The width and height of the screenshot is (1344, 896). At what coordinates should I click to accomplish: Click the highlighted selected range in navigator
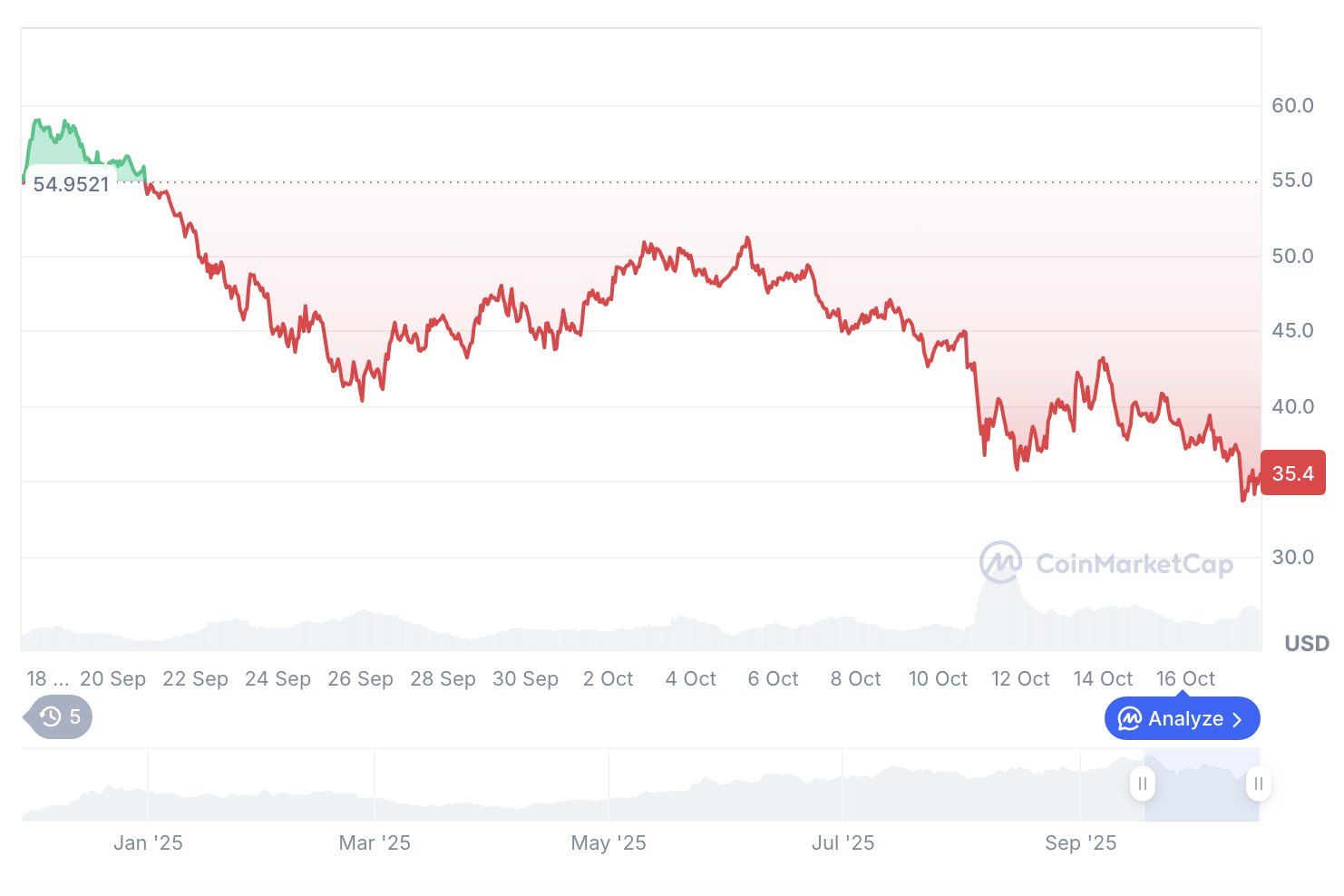click(x=1200, y=785)
